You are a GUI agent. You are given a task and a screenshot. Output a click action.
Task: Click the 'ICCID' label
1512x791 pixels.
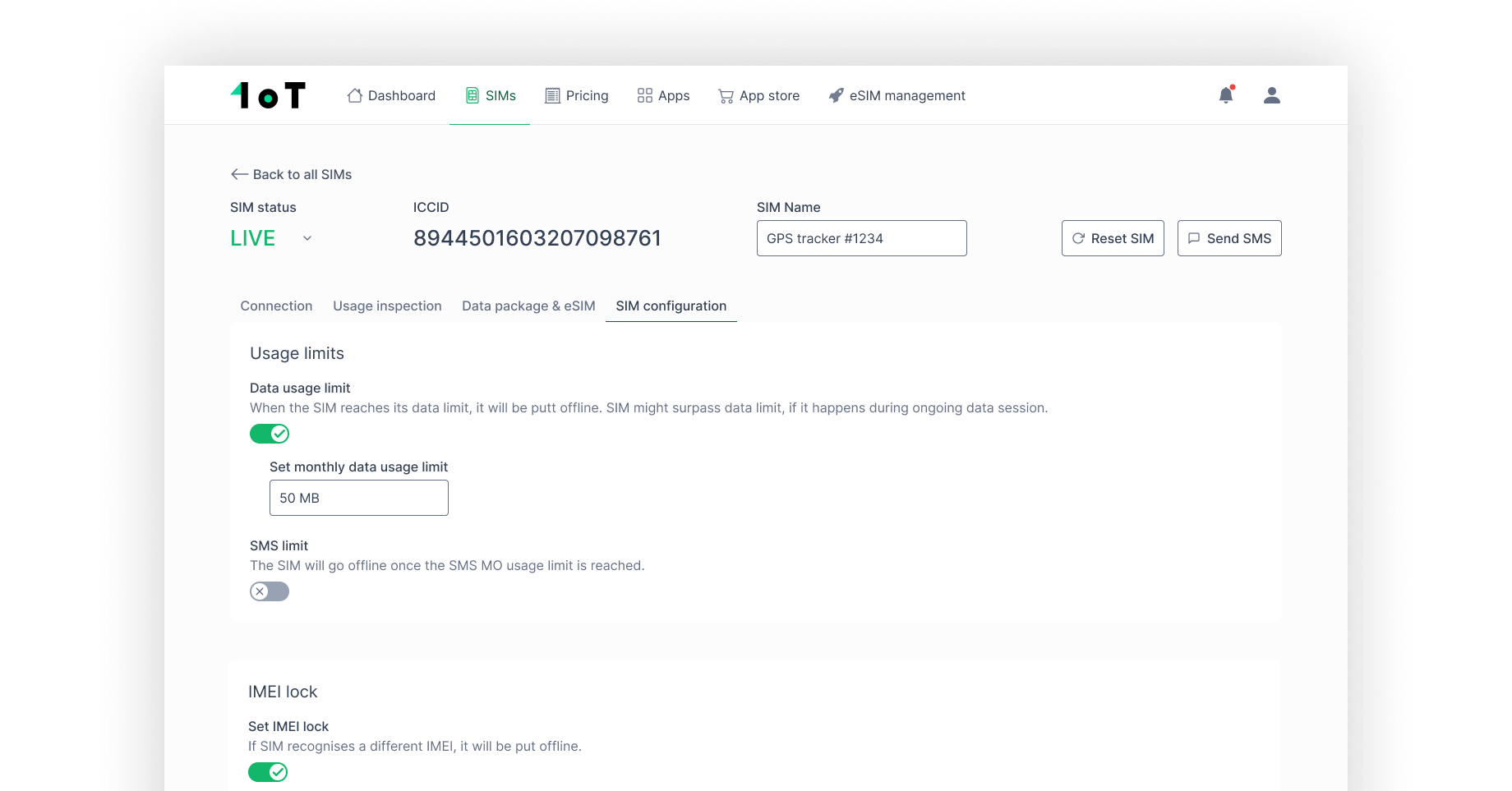click(431, 207)
